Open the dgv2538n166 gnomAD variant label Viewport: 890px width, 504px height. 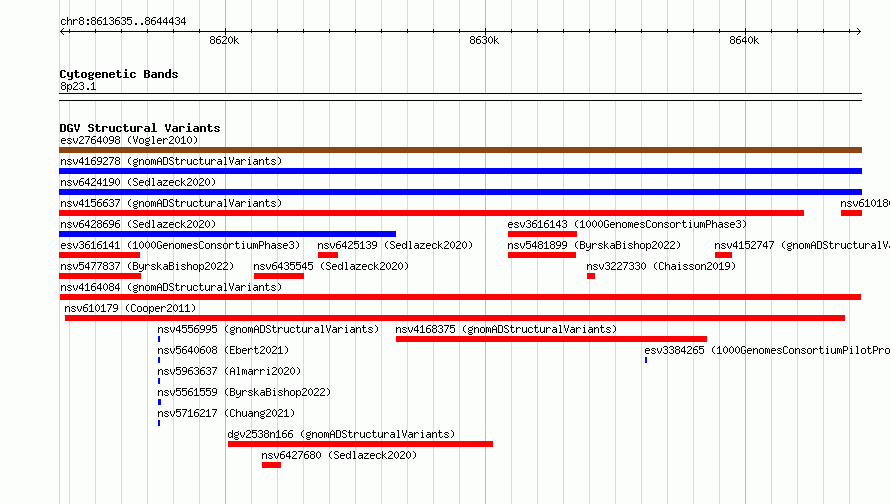(341, 434)
